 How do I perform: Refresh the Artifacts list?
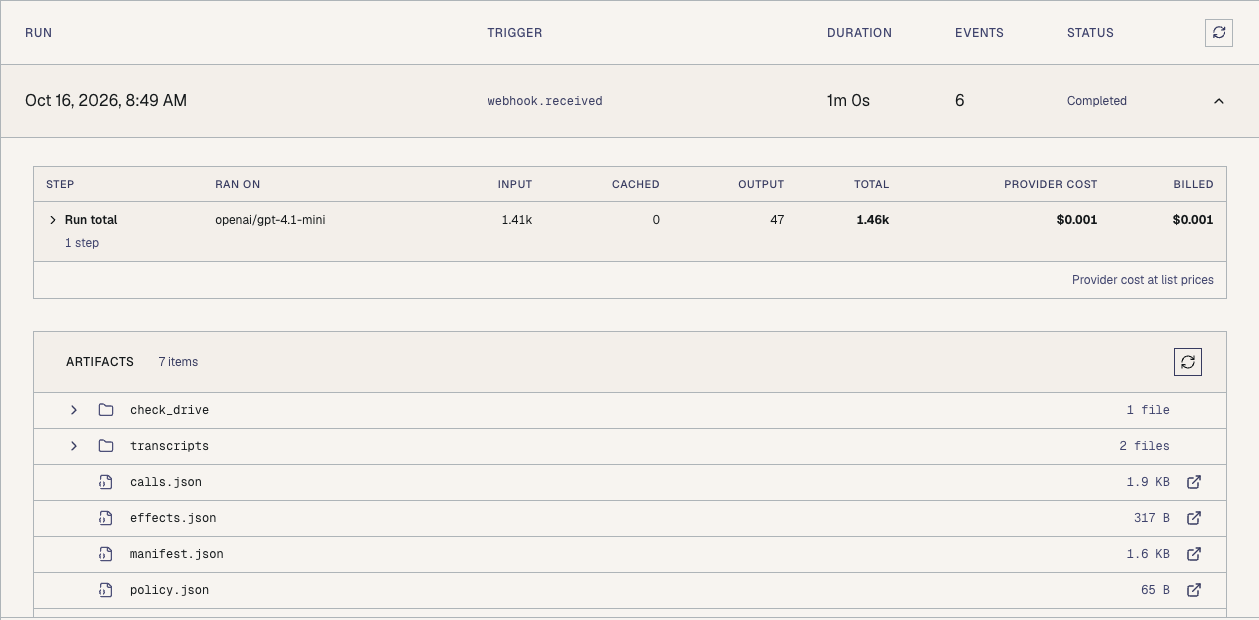(x=1188, y=362)
